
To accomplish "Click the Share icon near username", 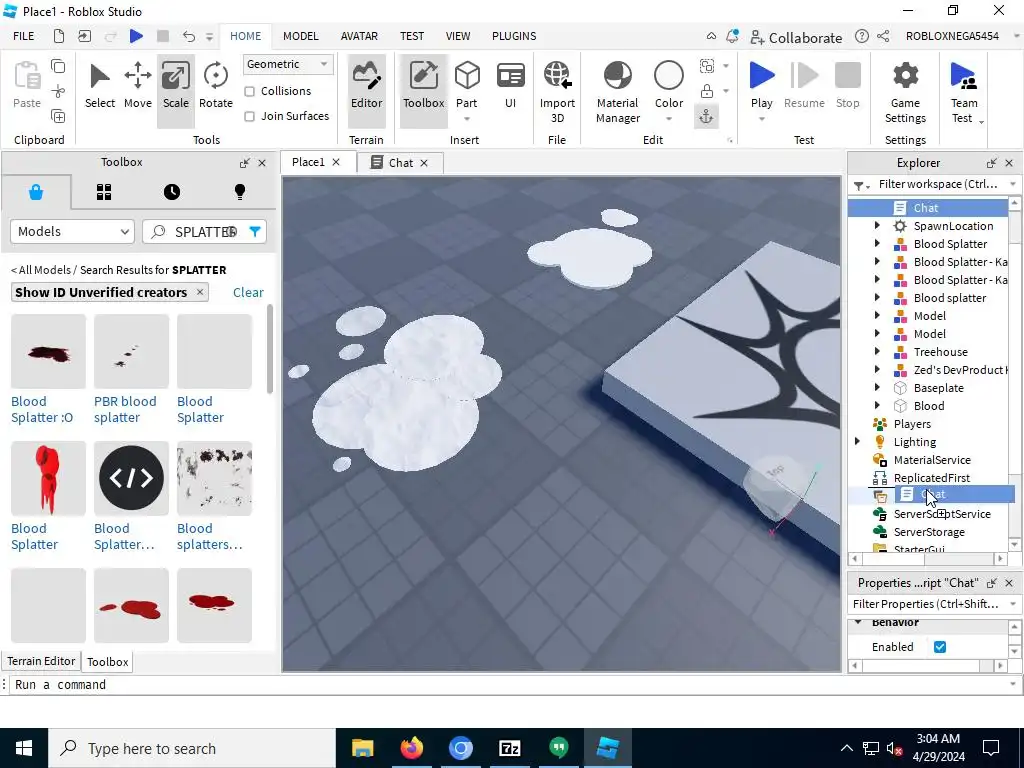I will (883, 36).
